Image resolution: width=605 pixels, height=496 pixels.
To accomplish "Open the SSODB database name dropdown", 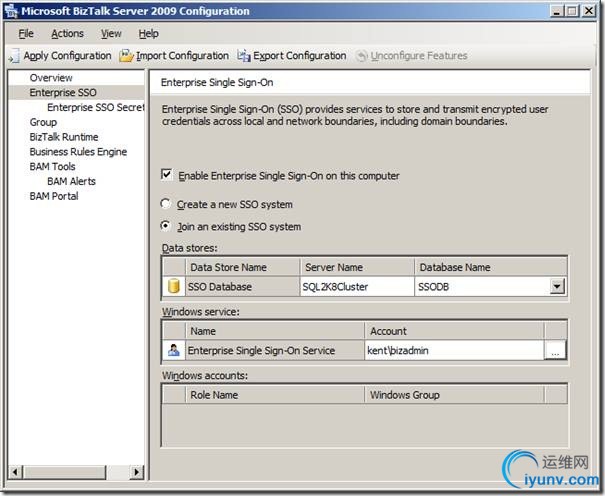I will click(557, 286).
